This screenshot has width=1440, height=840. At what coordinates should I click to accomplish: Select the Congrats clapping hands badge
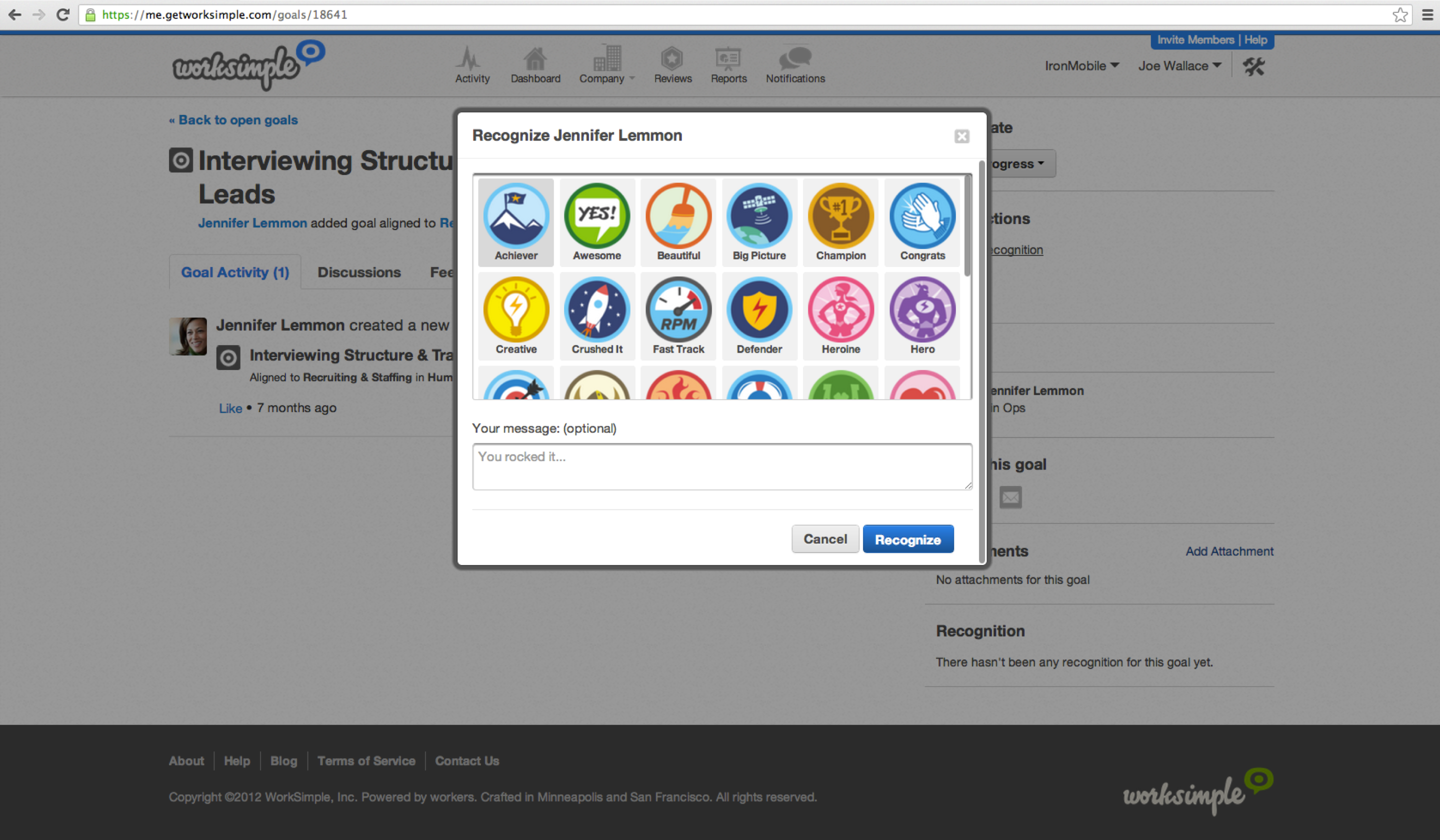click(x=921, y=221)
